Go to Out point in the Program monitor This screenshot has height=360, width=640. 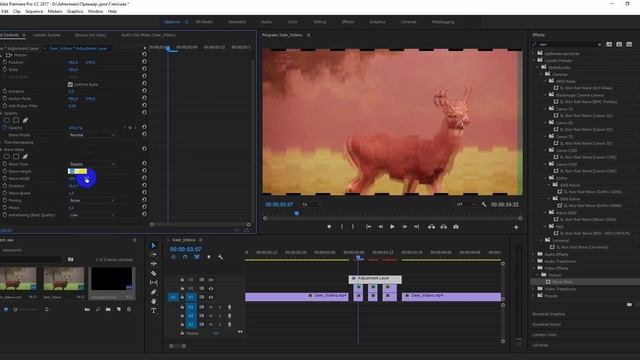click(416, 227)
